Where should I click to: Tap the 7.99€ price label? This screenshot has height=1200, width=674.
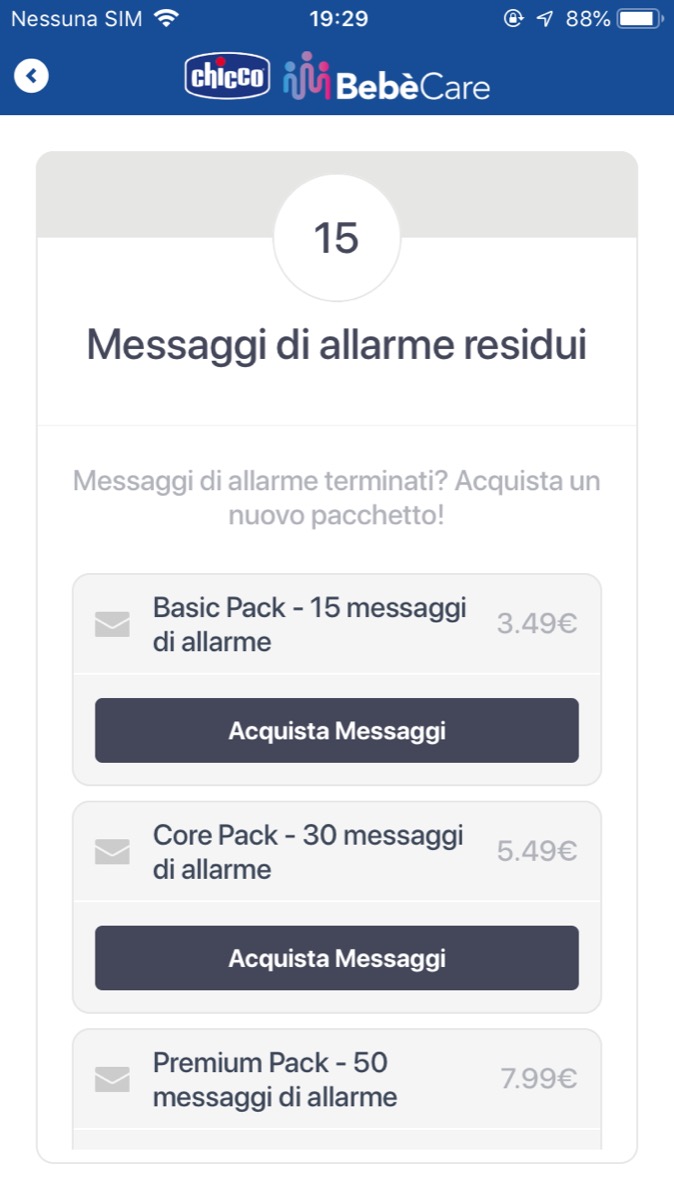539,1079
